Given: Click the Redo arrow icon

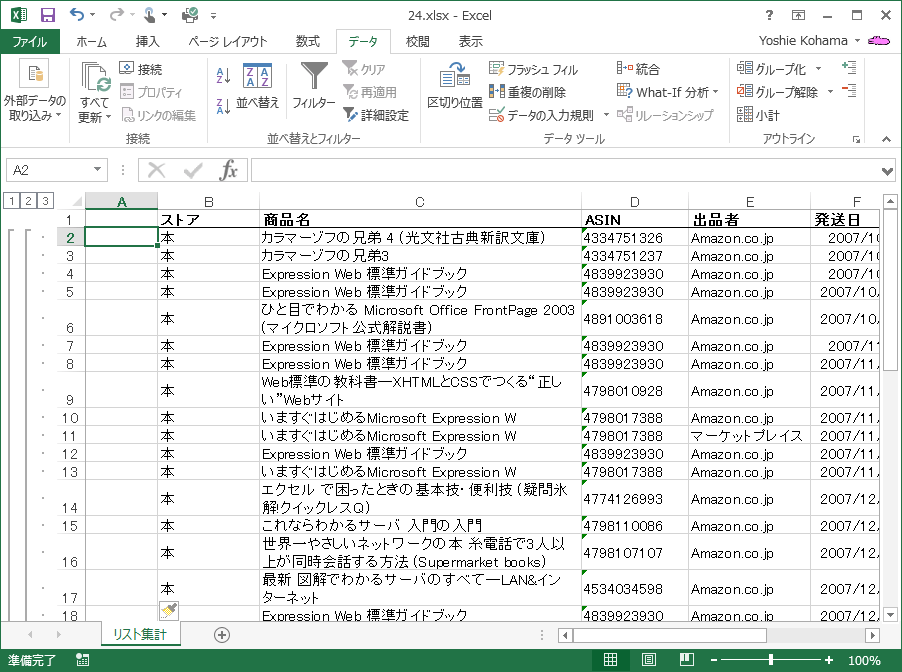Looking at the screenshot, I should 116,14.
